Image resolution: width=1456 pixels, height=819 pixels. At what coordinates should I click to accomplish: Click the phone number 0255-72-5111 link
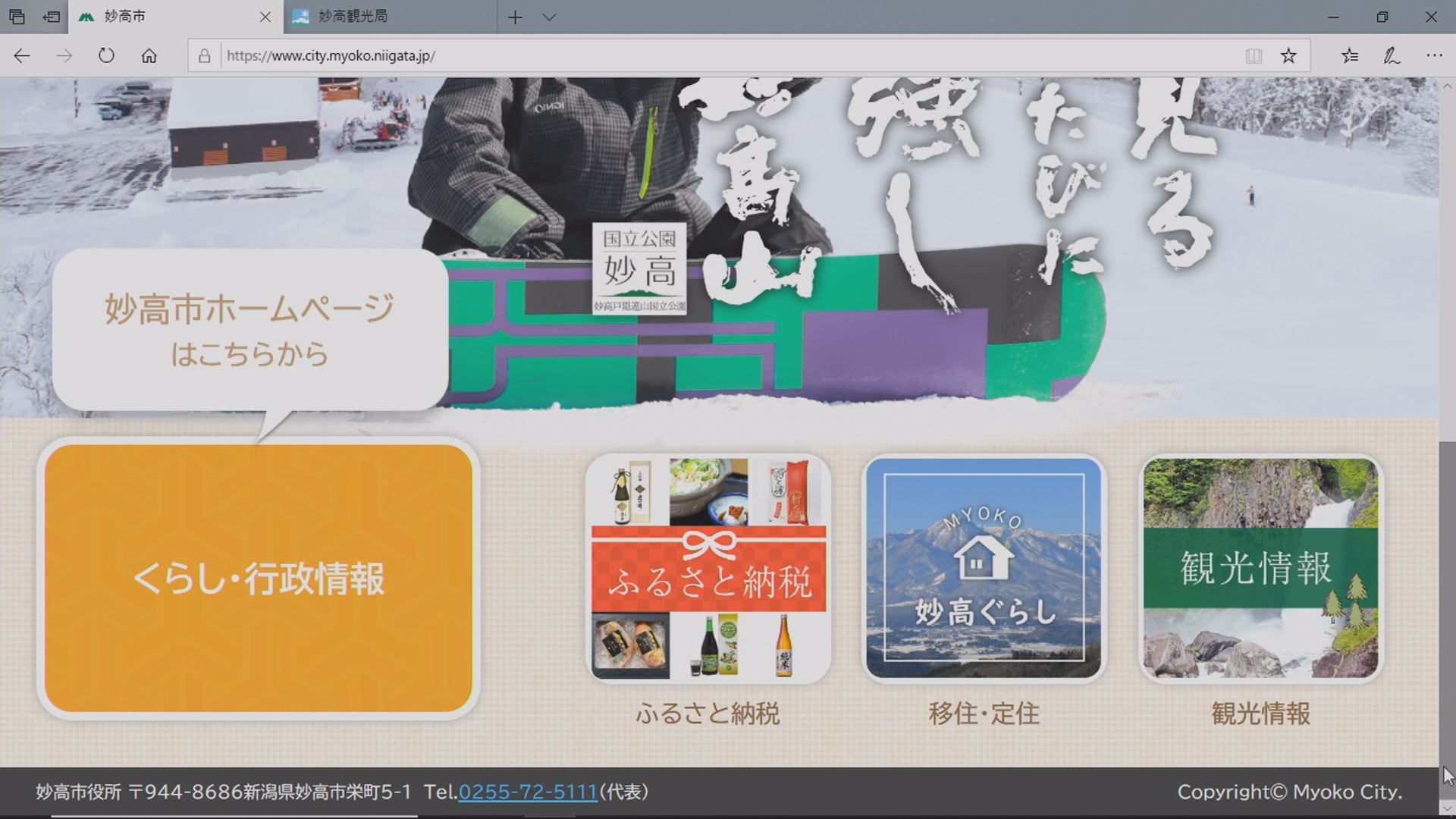coord(528,792)
